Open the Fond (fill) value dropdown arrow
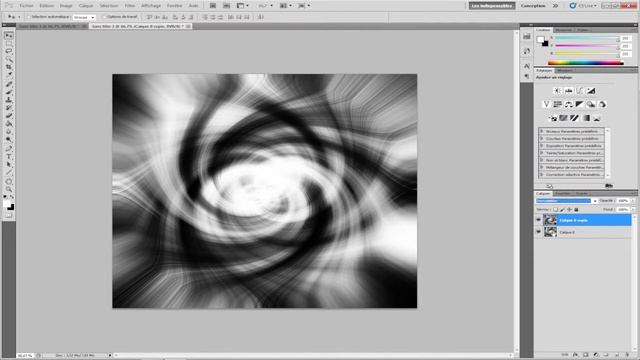Viewport: 640px width, 360px height. click(633, 209)
